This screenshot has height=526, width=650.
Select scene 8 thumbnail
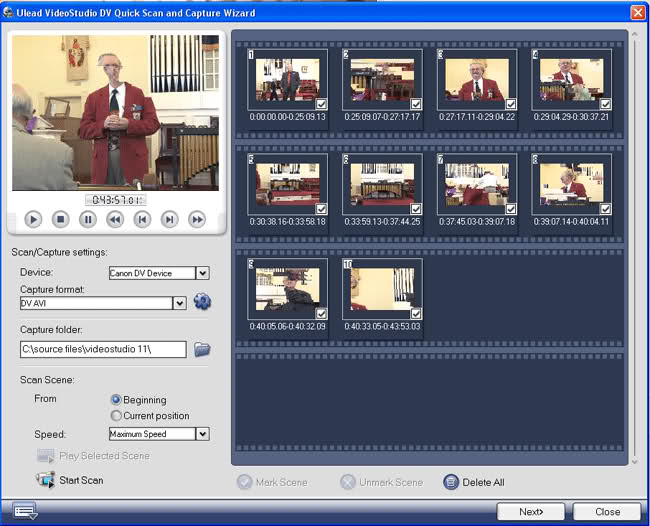click(572, 184)
